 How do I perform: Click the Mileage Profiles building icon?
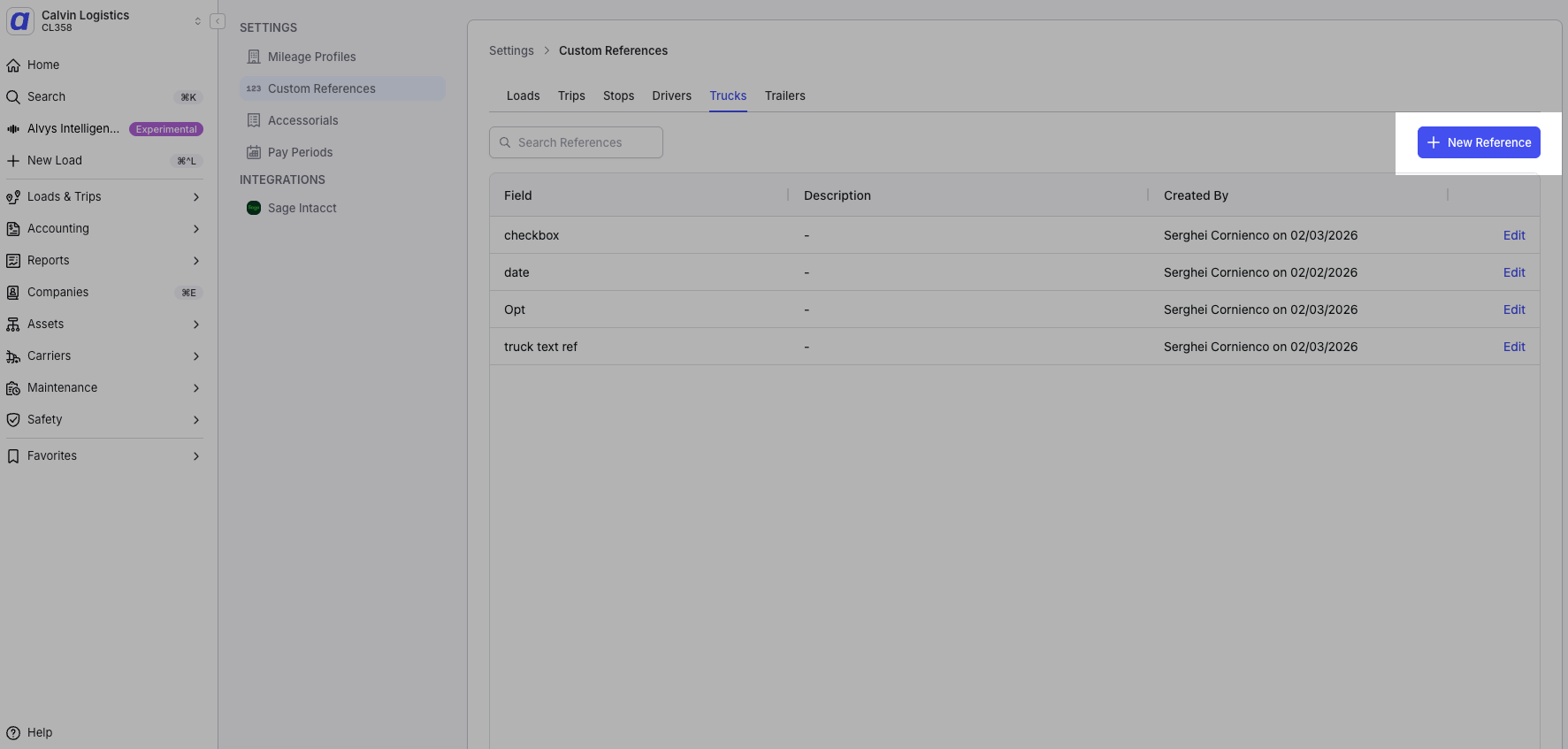click(254, 57)
